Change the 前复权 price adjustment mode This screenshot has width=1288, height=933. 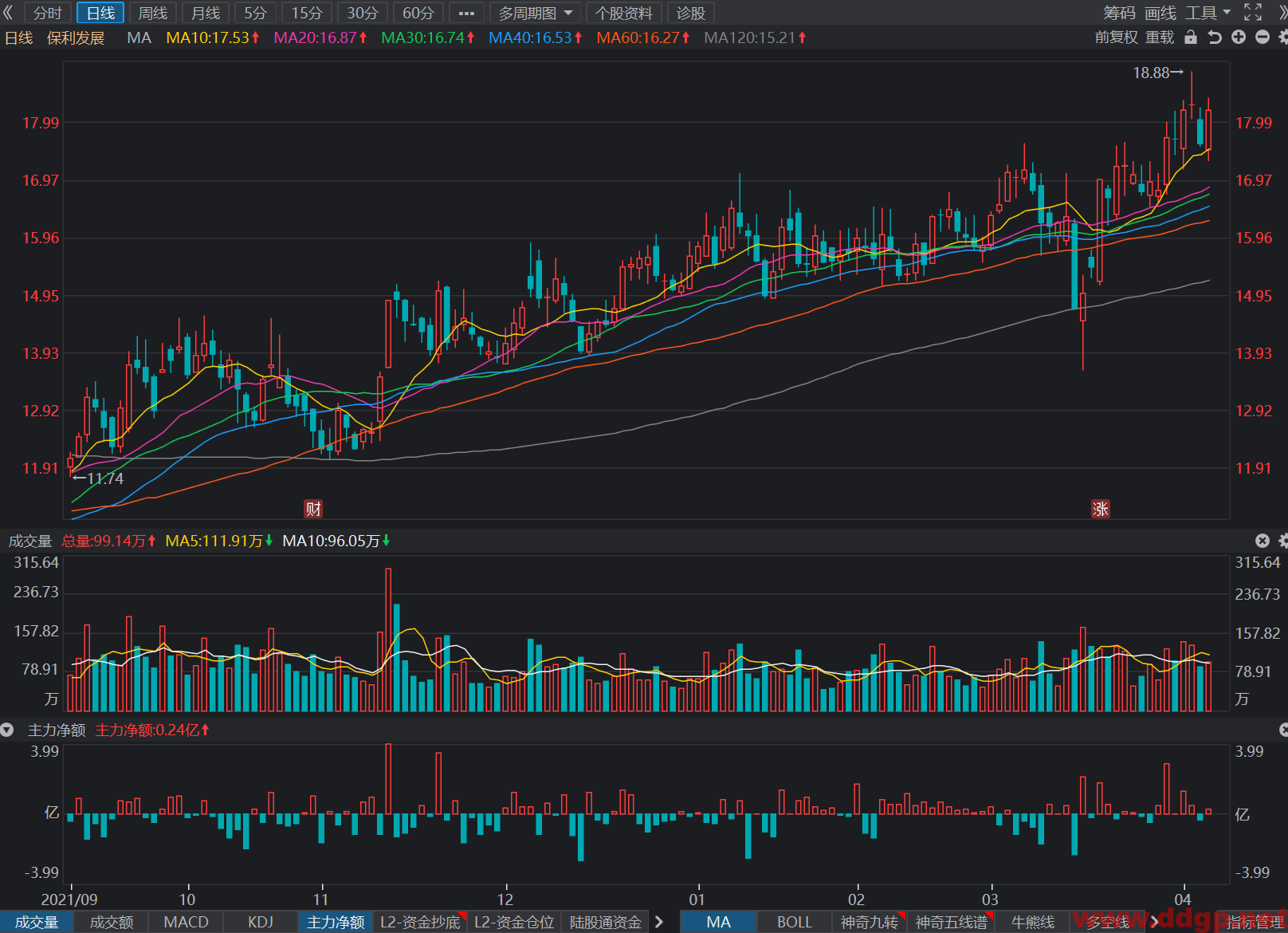(1117, 37)
